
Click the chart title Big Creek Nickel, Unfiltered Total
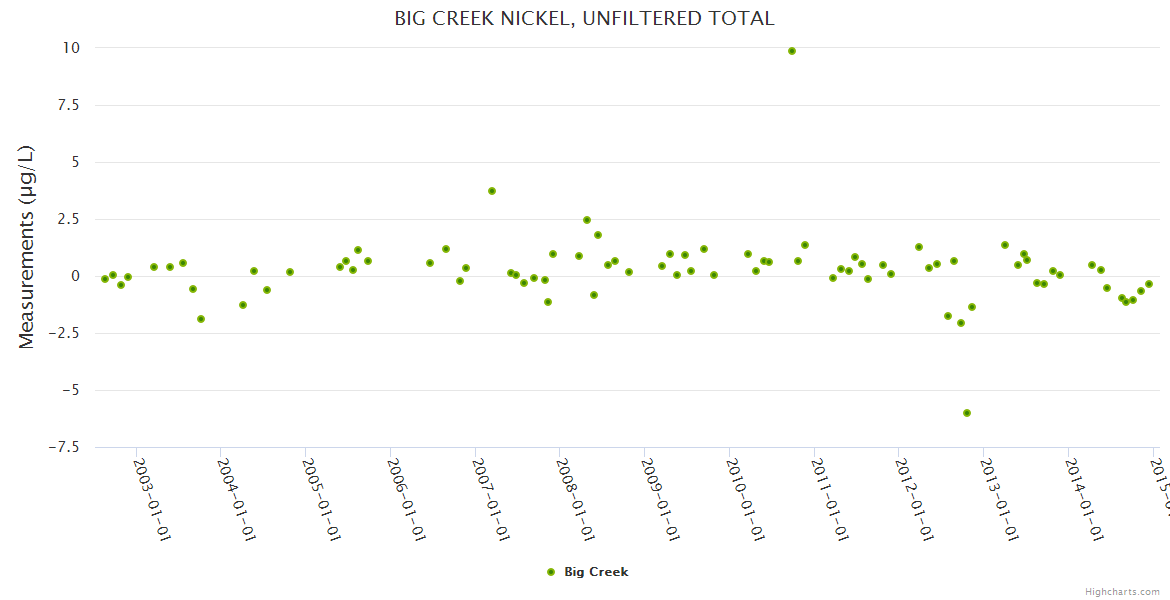click(x=584, y=18)
